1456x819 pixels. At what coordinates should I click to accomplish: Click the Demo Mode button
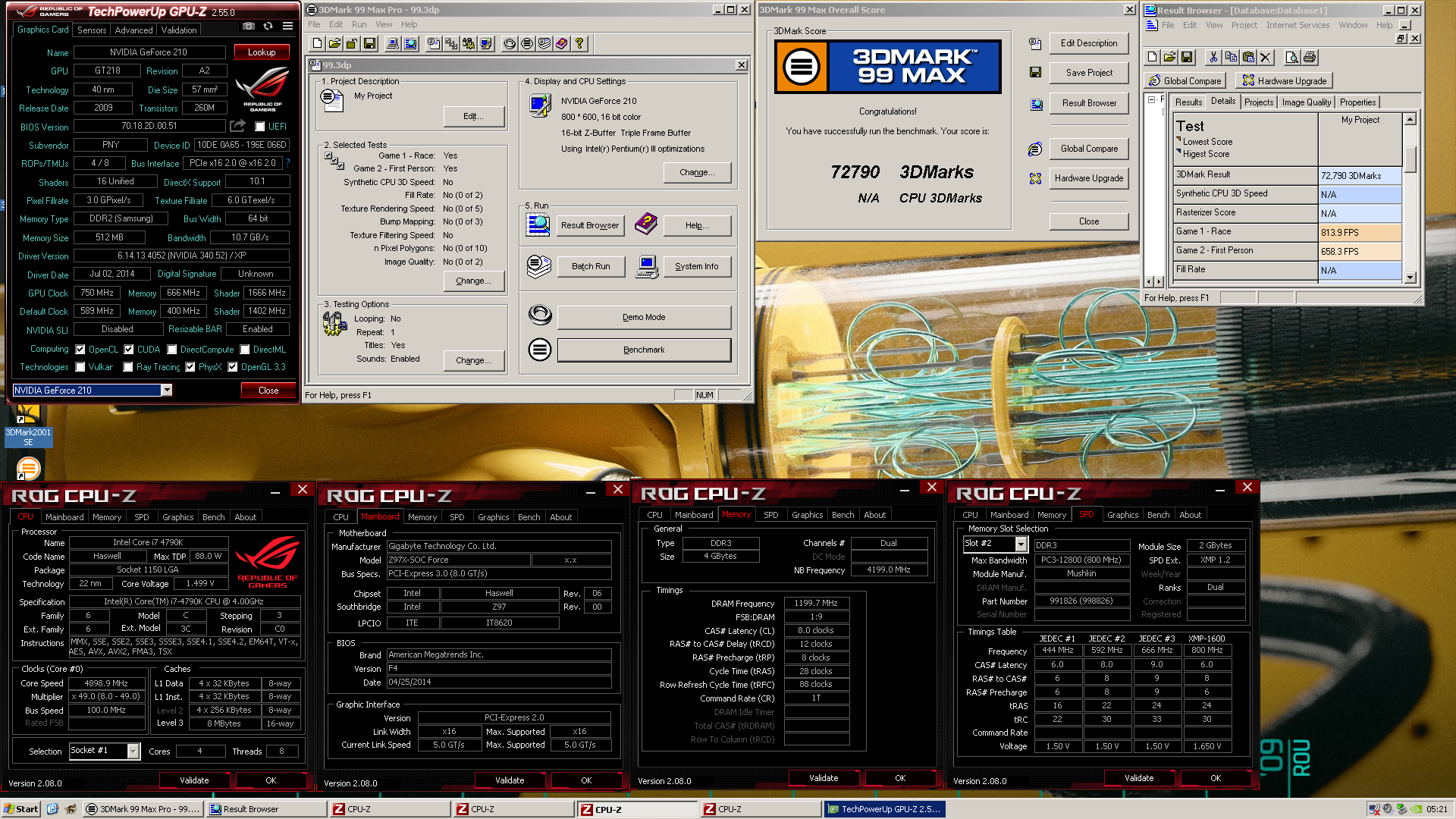tap(644, 317)
